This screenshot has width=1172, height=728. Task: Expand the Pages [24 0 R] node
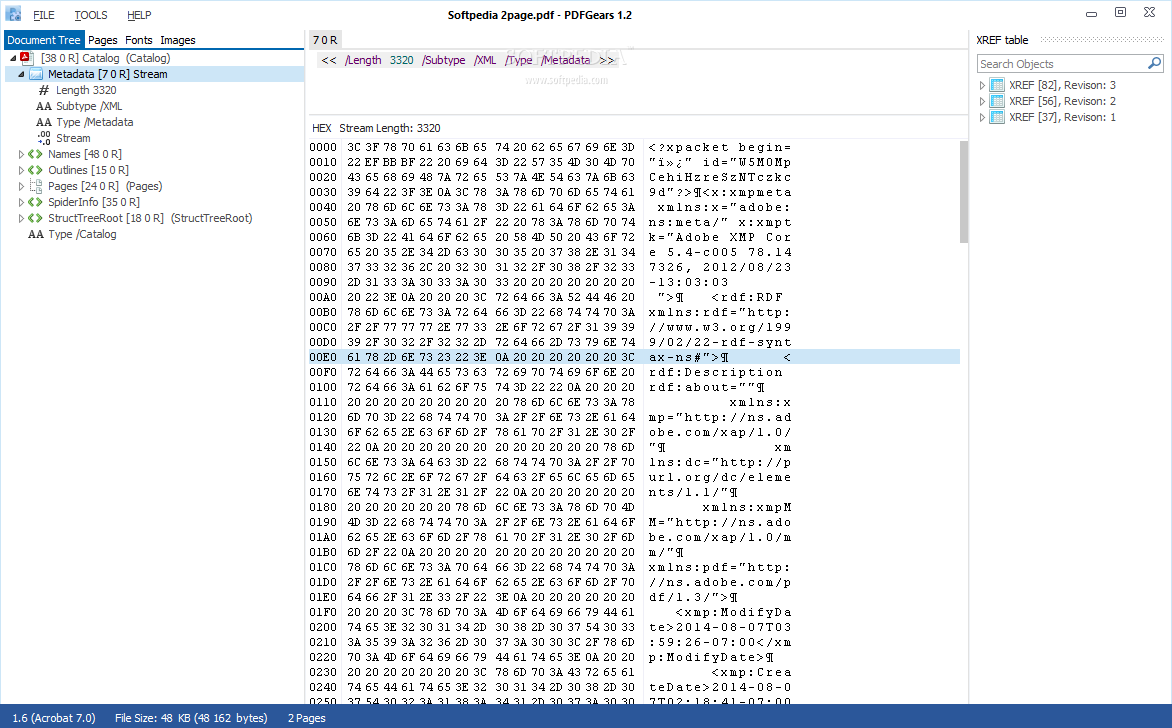coord(21,187)
